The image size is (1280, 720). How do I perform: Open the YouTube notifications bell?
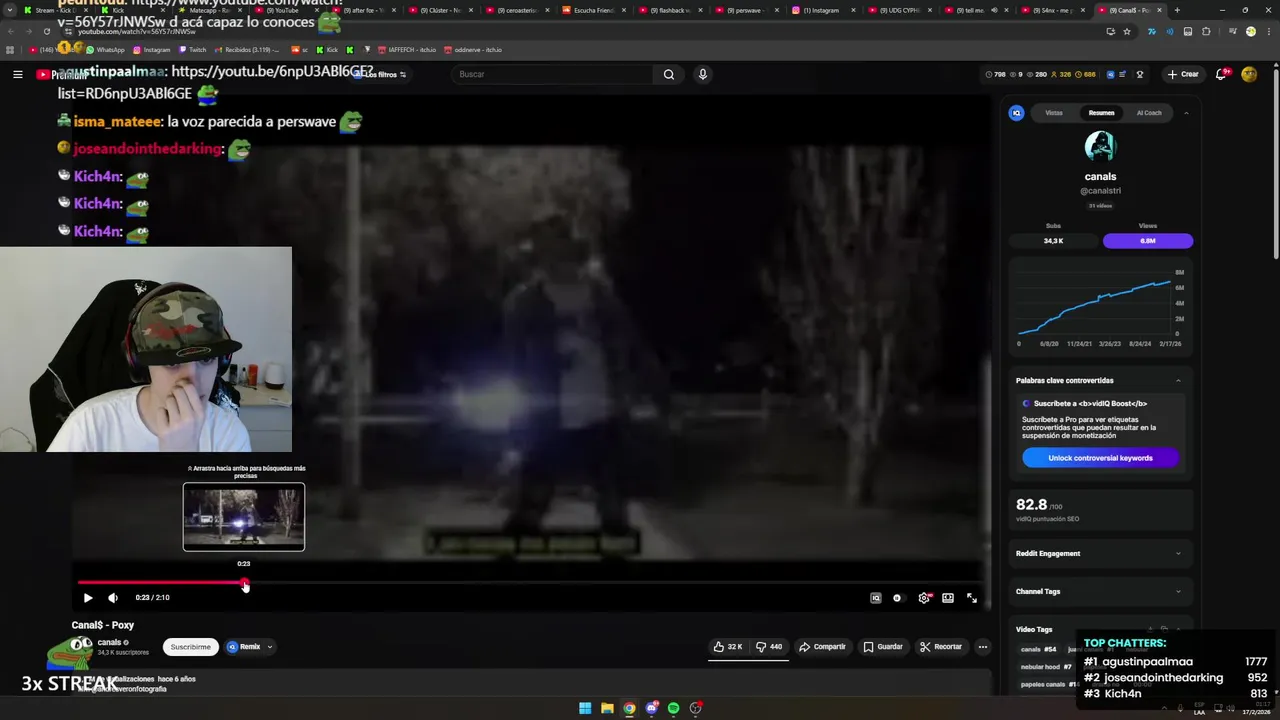[1221, 74]
